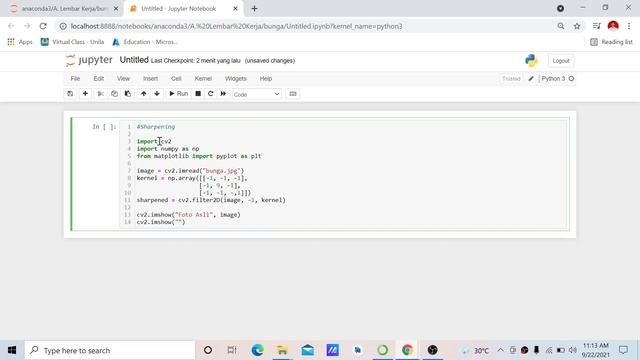Viewport: 640px width, 360px height.
Task: Open the Chrome profile avatar
Action: coord(613,26)
